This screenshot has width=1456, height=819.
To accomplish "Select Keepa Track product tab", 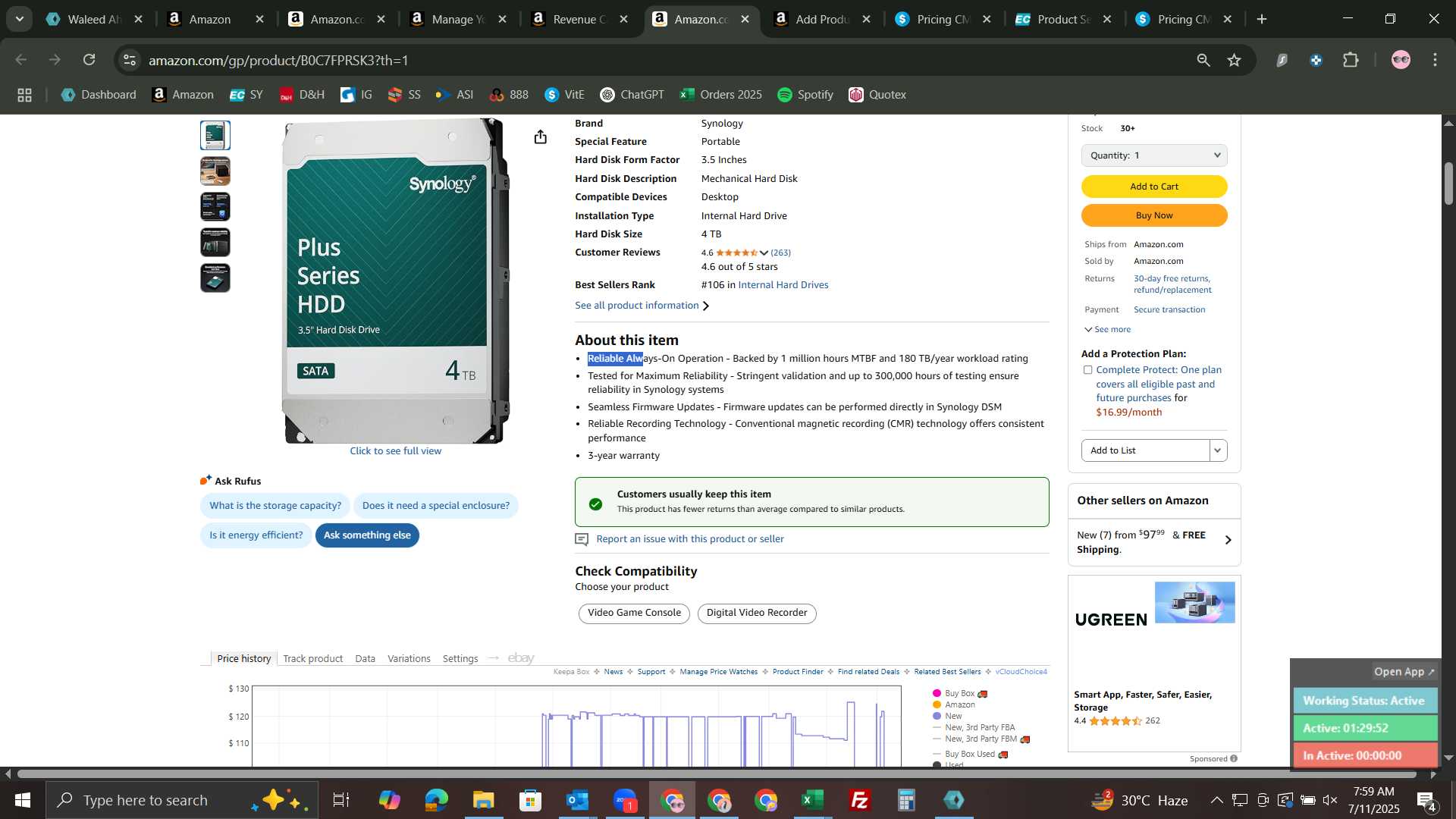I will click(312, 658).
